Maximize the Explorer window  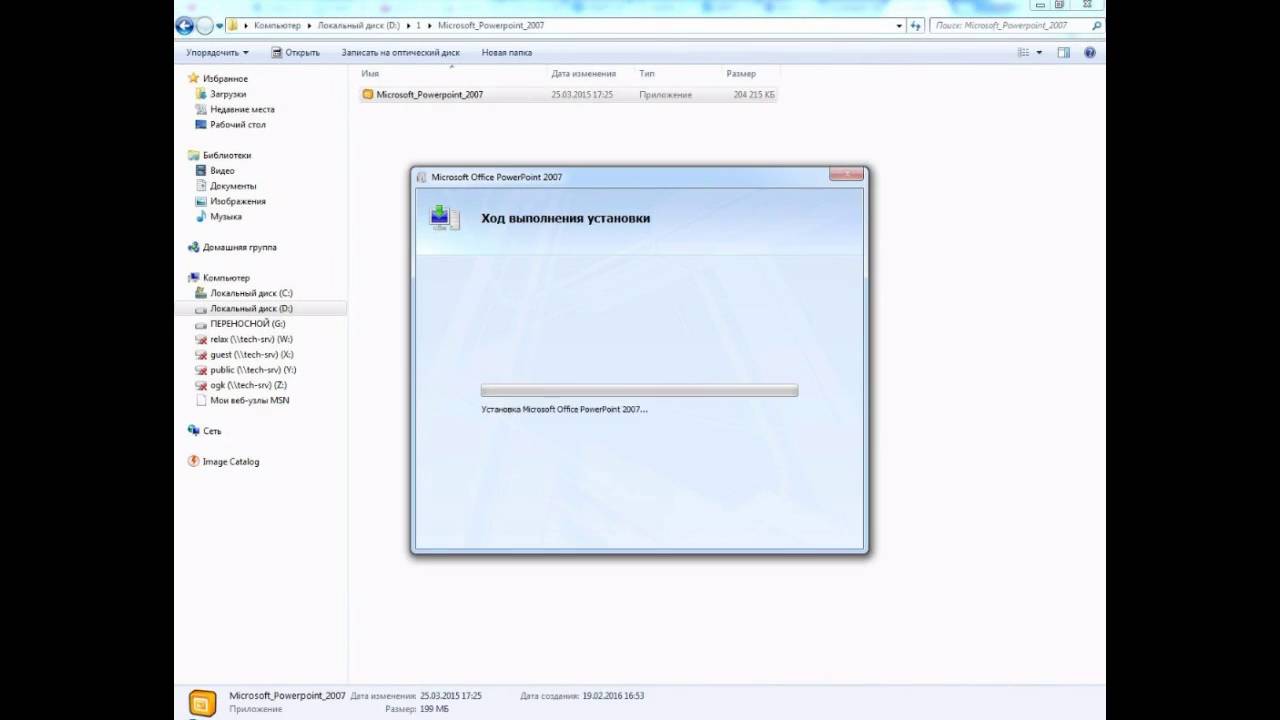pyautogui.click(x=1059, y=4)
